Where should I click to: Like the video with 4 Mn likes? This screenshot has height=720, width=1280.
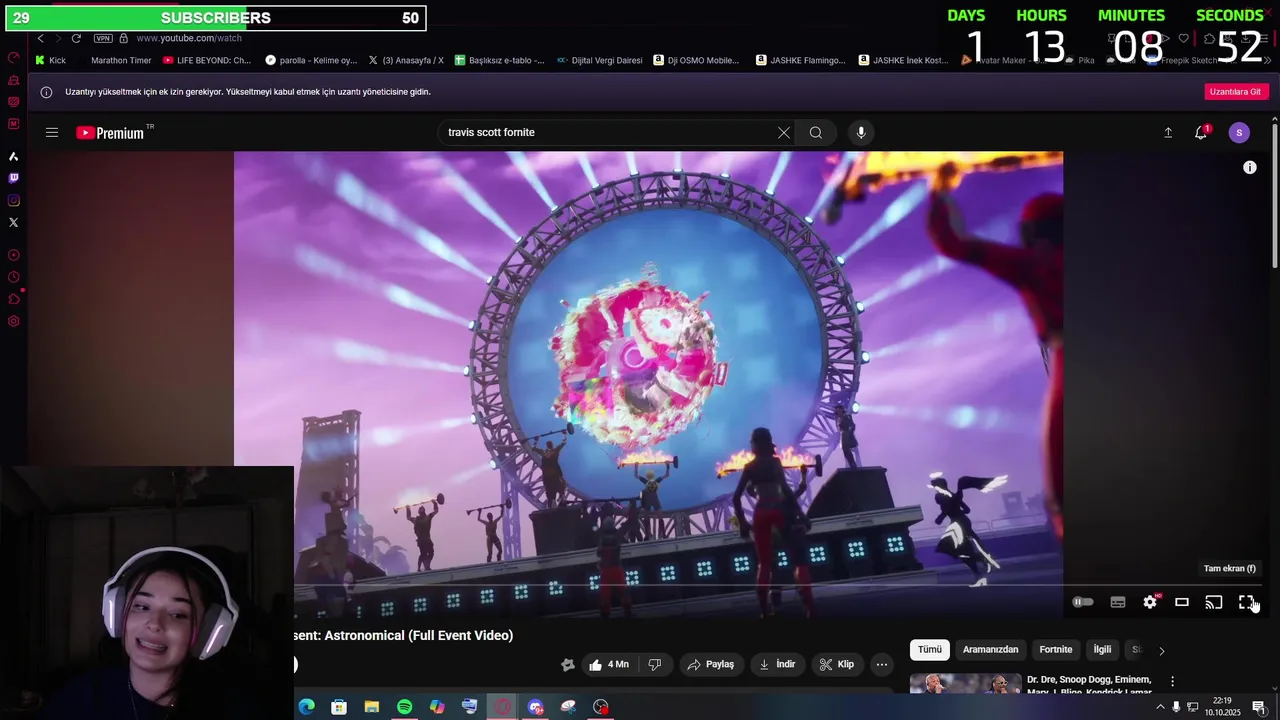pyautogui.click(x=608, y=664)
